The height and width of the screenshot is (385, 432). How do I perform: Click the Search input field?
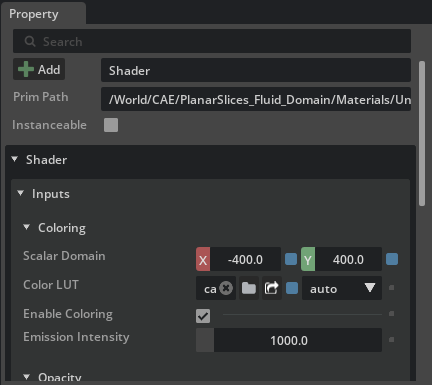[x=212, y=41]
